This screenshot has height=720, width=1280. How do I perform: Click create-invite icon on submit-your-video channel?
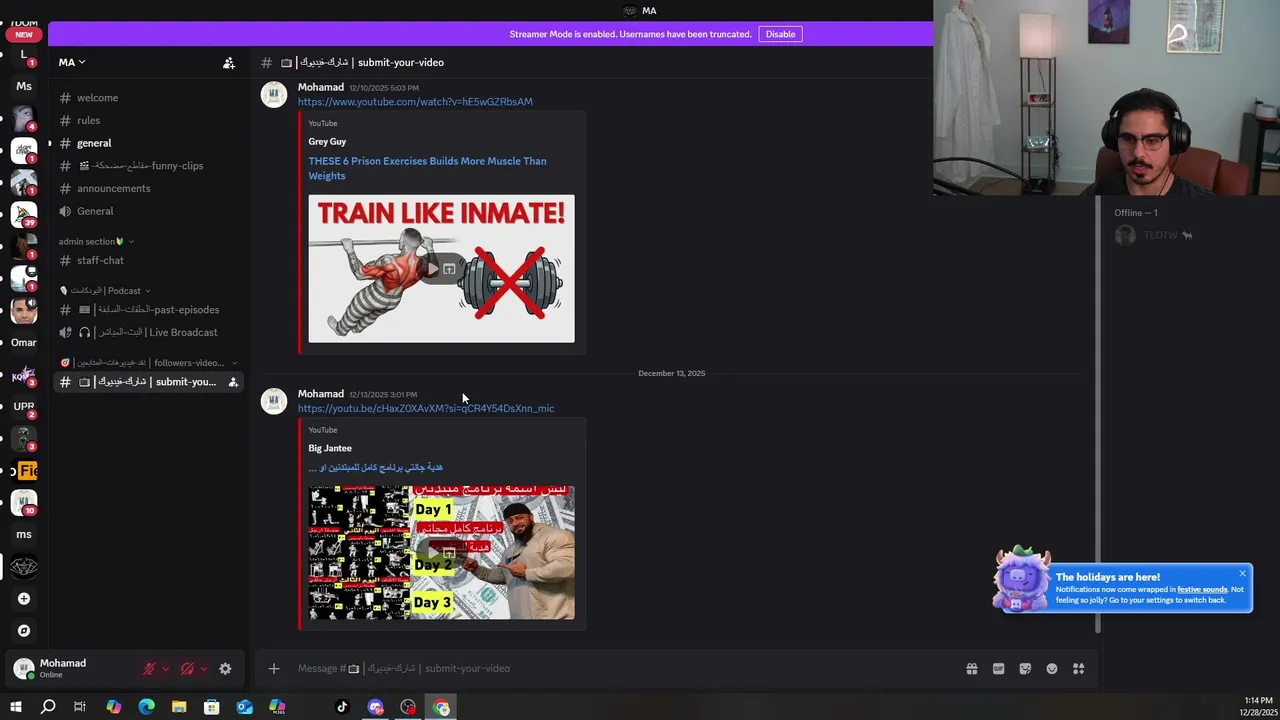pyautogui.click(x=233, y=382)
